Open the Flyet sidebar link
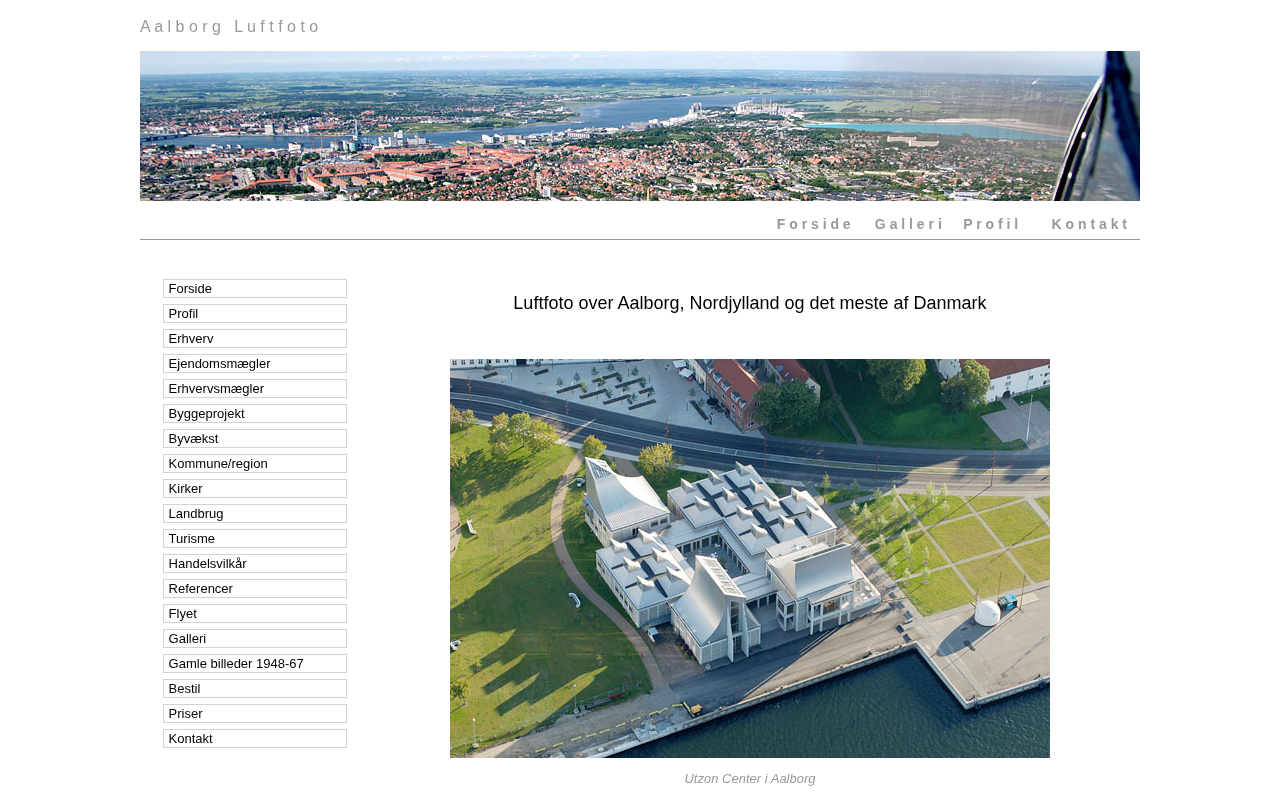This screenshot has height=800, width=1280. point(255,614)
